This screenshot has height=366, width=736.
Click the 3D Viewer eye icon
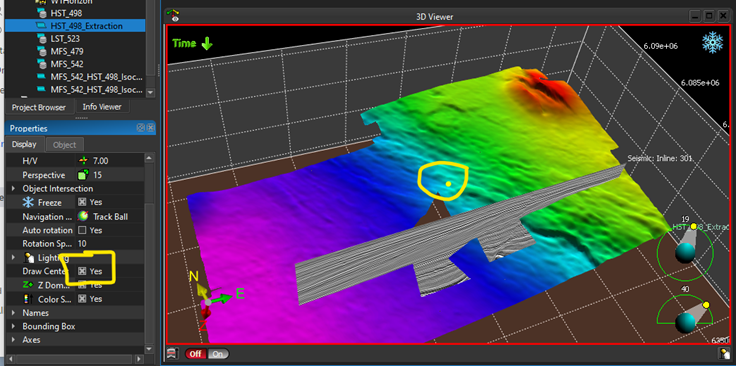tap(175, 15)
